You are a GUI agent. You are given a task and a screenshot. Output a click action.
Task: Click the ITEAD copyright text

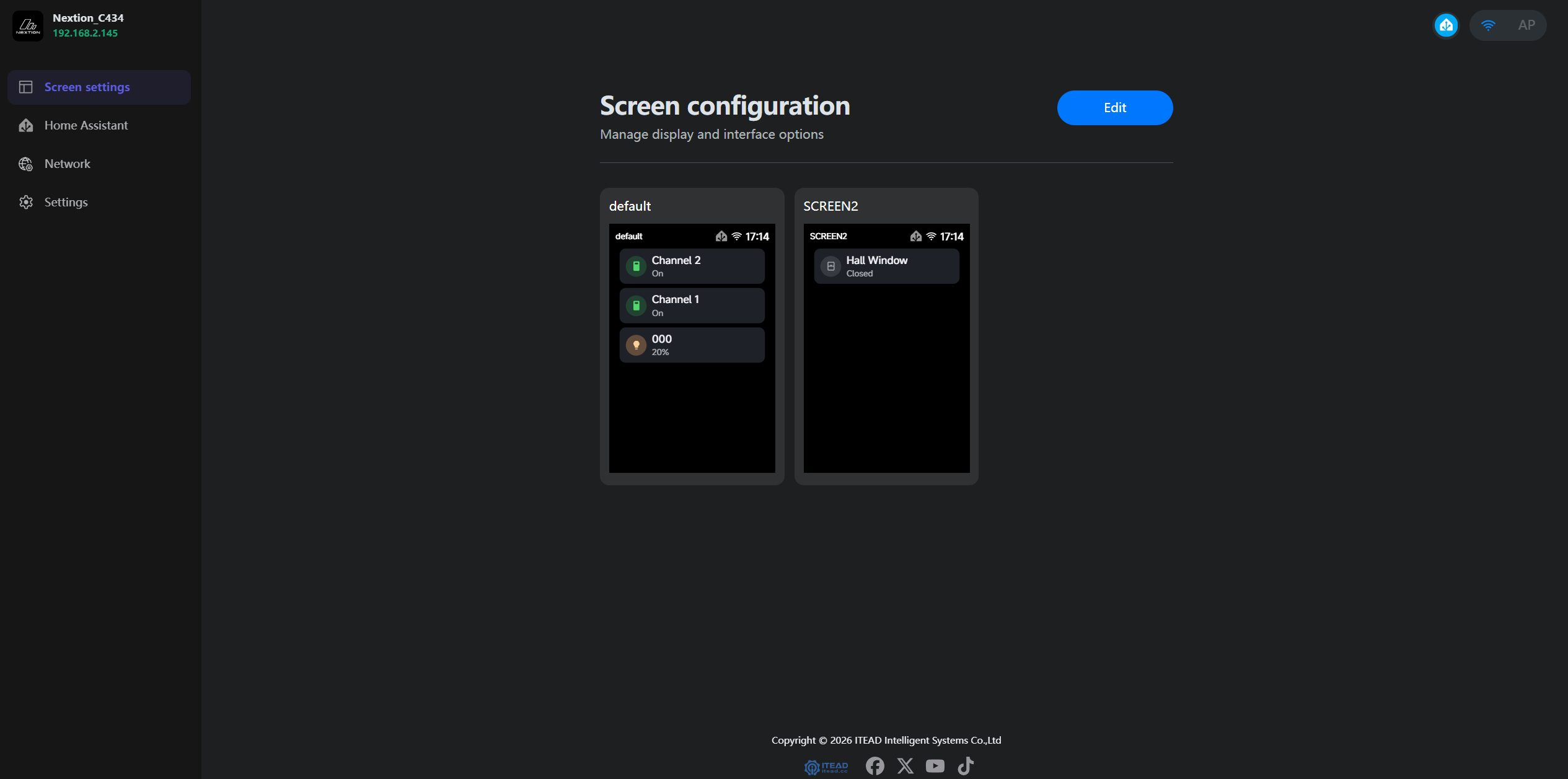[x=886, y=741]
